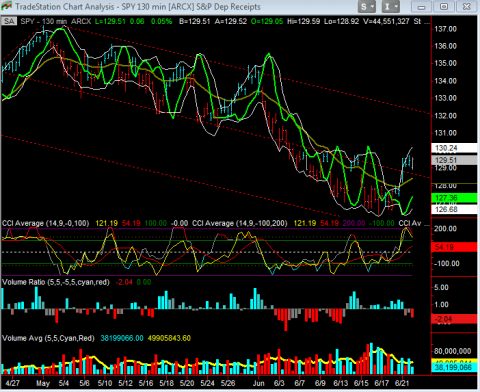Click the 131.00 price axis label
Screen dimensions: 480x392
pos(446,133)
